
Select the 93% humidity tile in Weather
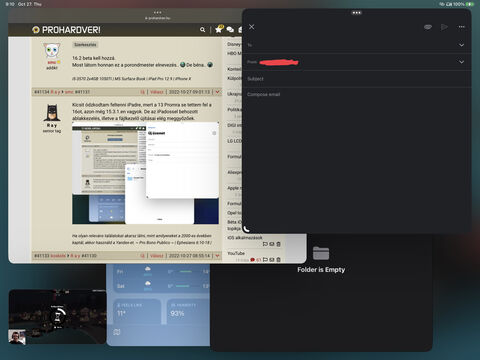click(187, 311)
